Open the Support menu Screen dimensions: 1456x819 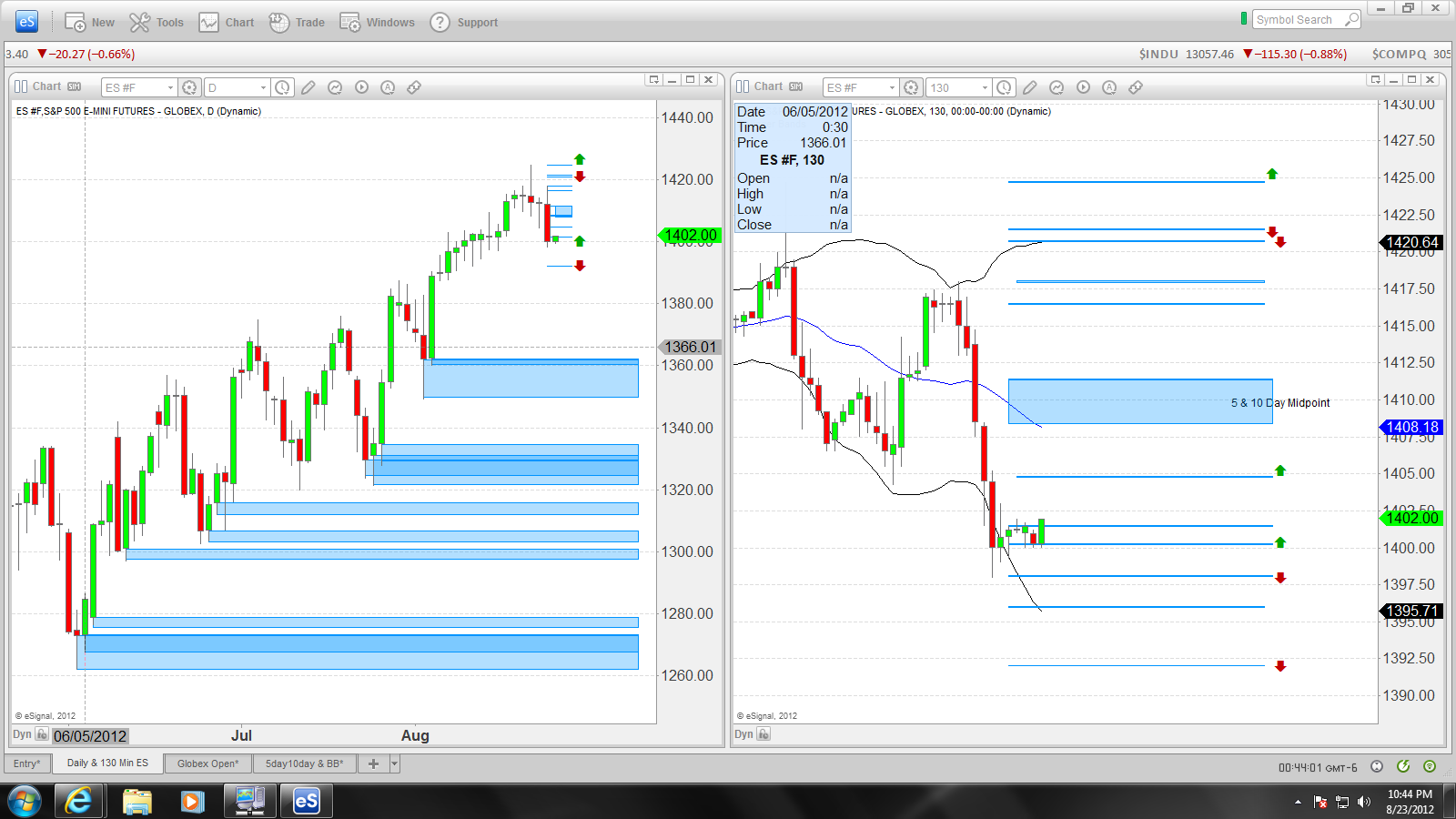464,23
